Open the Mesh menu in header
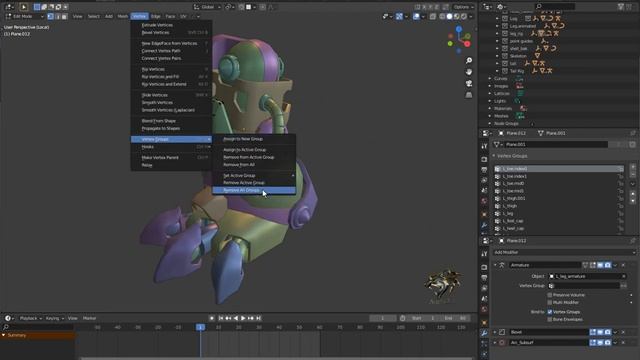Viewport: 640px width, 360px height. 122,16
